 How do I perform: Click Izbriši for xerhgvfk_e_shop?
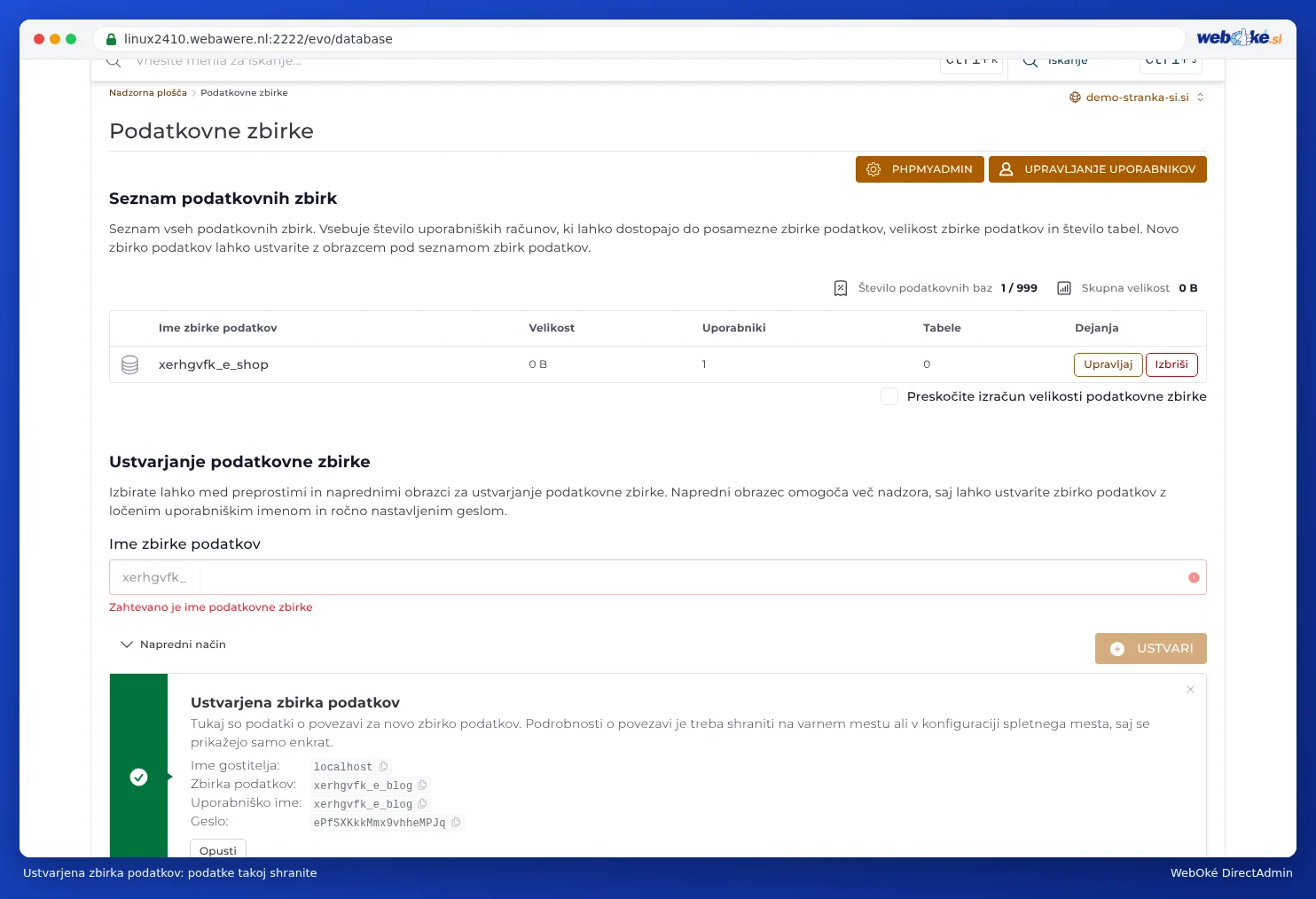1171,364
